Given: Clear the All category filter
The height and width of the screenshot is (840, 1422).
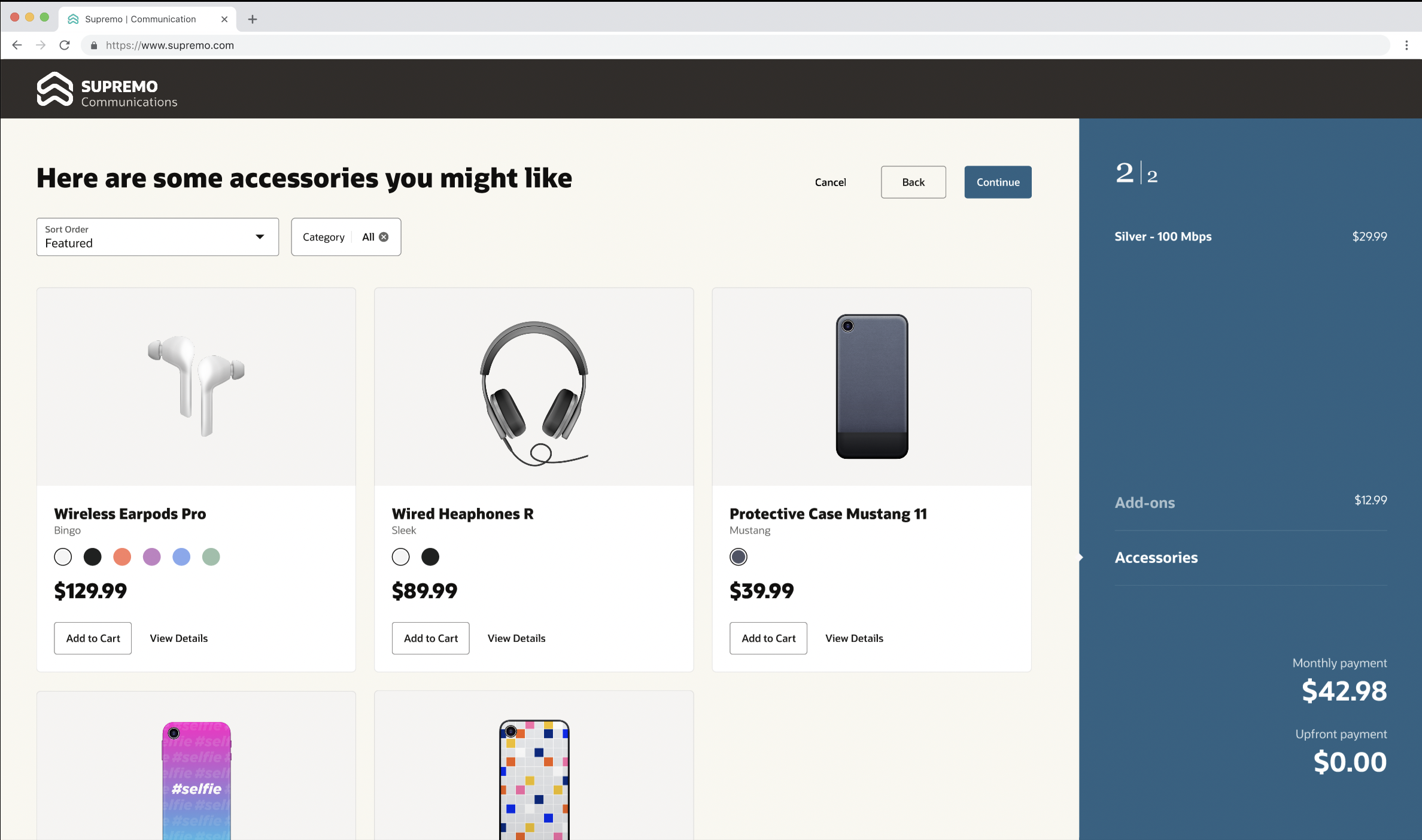Looking at the screenshot, I should [x=384, y=237].
